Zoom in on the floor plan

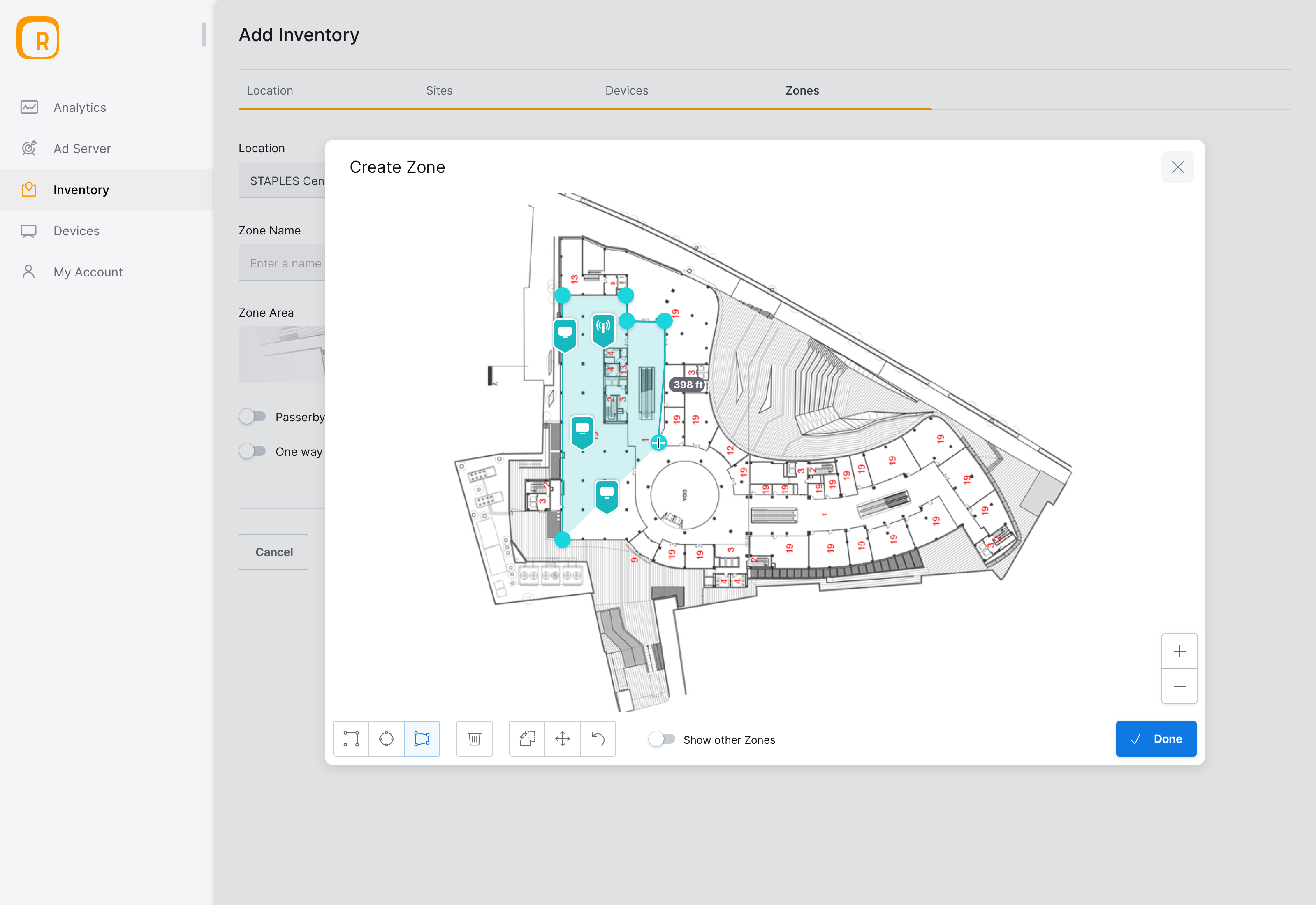[1179, 650]
